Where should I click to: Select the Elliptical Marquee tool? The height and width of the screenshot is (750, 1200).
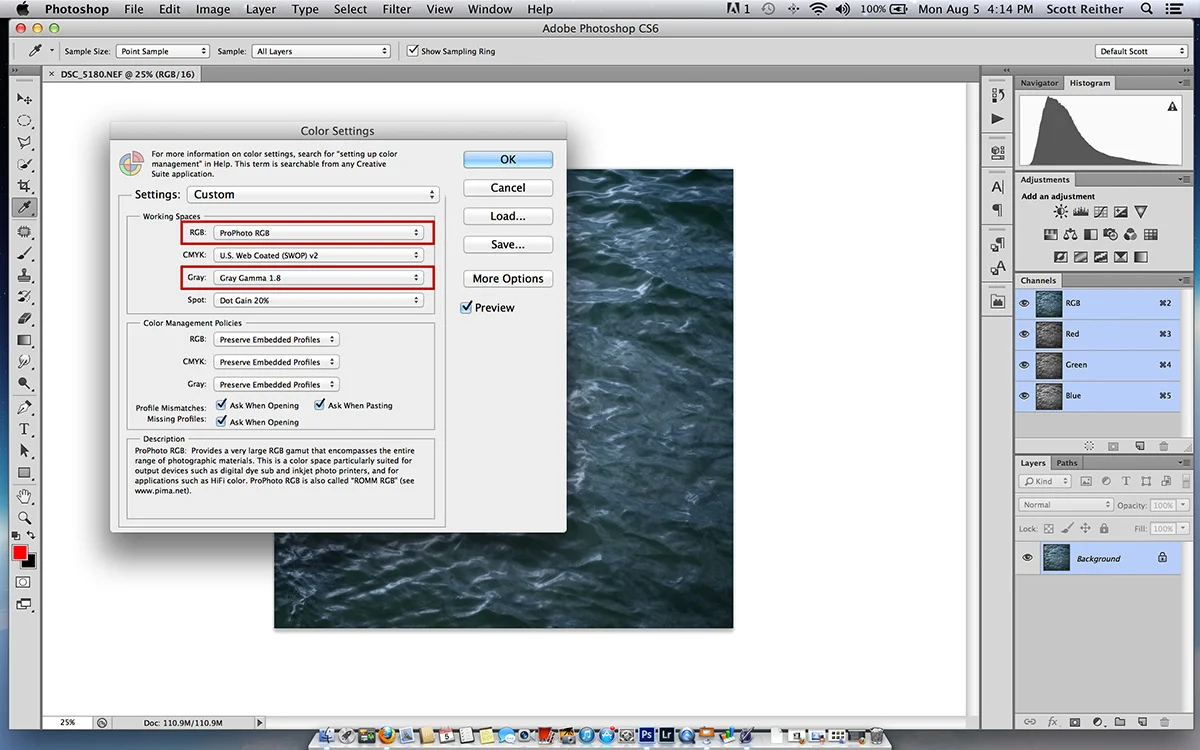(x=25, y=121)
